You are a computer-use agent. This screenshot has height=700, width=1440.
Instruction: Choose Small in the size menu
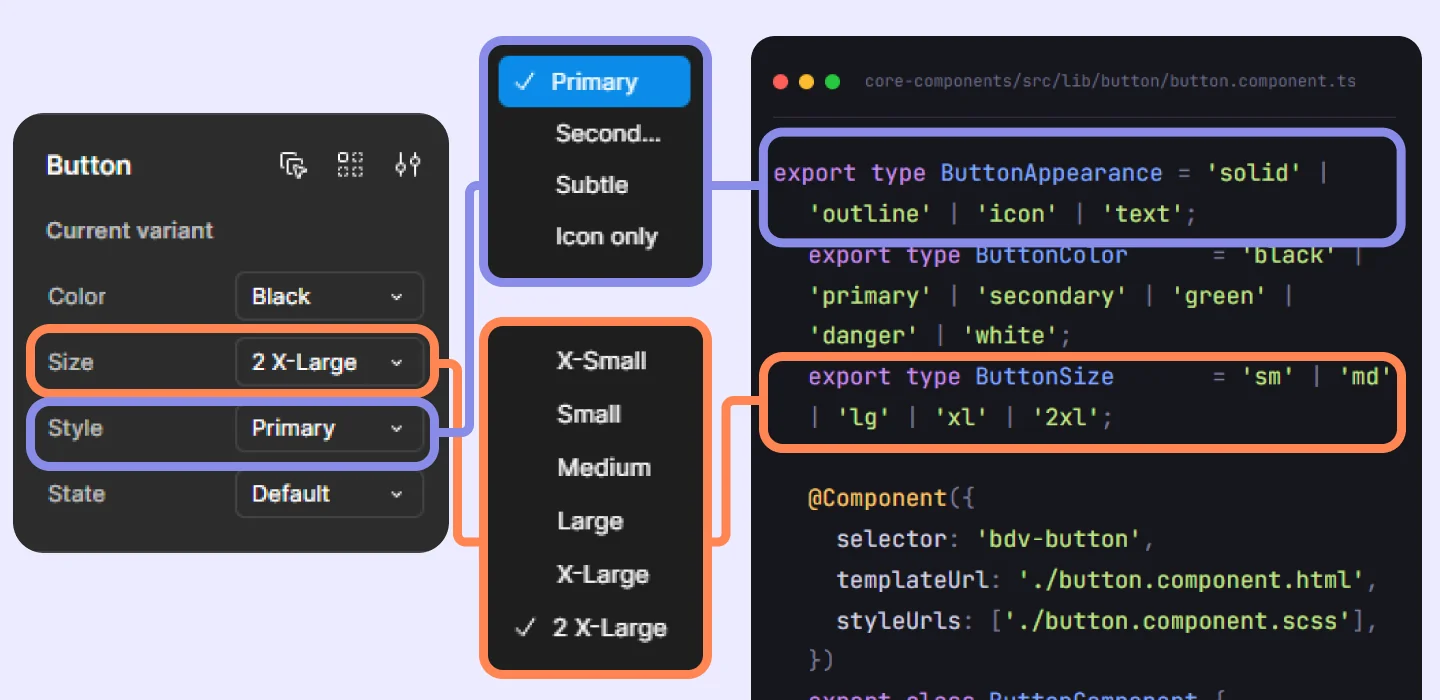click(589, 414)
